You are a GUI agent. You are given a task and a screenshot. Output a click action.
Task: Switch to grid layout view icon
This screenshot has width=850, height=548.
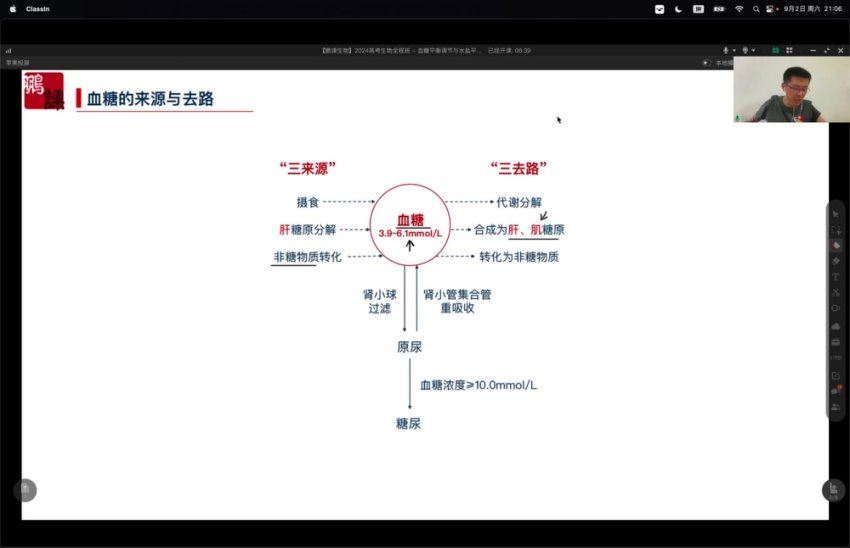(x=789, y=50)
